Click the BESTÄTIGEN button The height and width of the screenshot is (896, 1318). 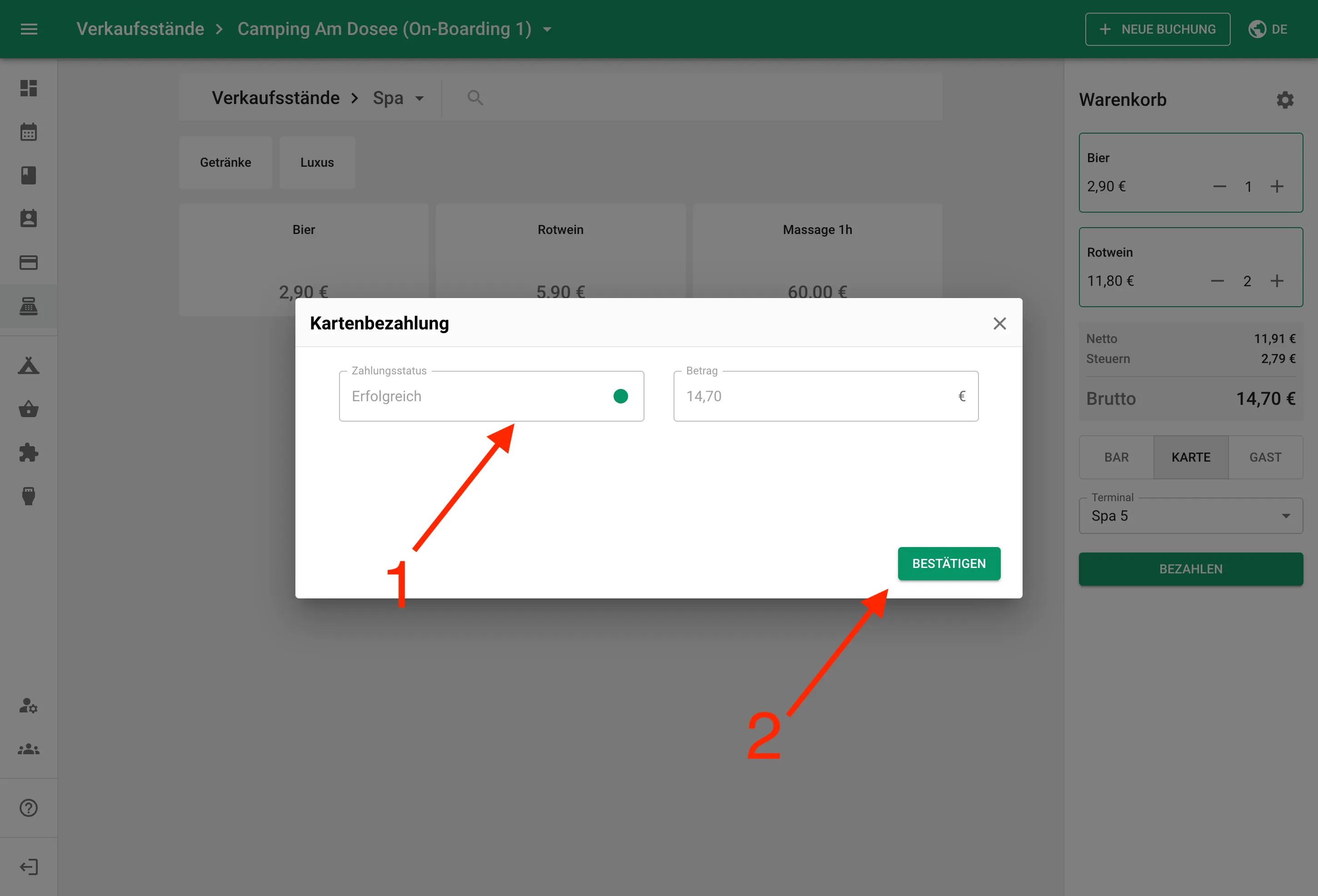point(949,563)
